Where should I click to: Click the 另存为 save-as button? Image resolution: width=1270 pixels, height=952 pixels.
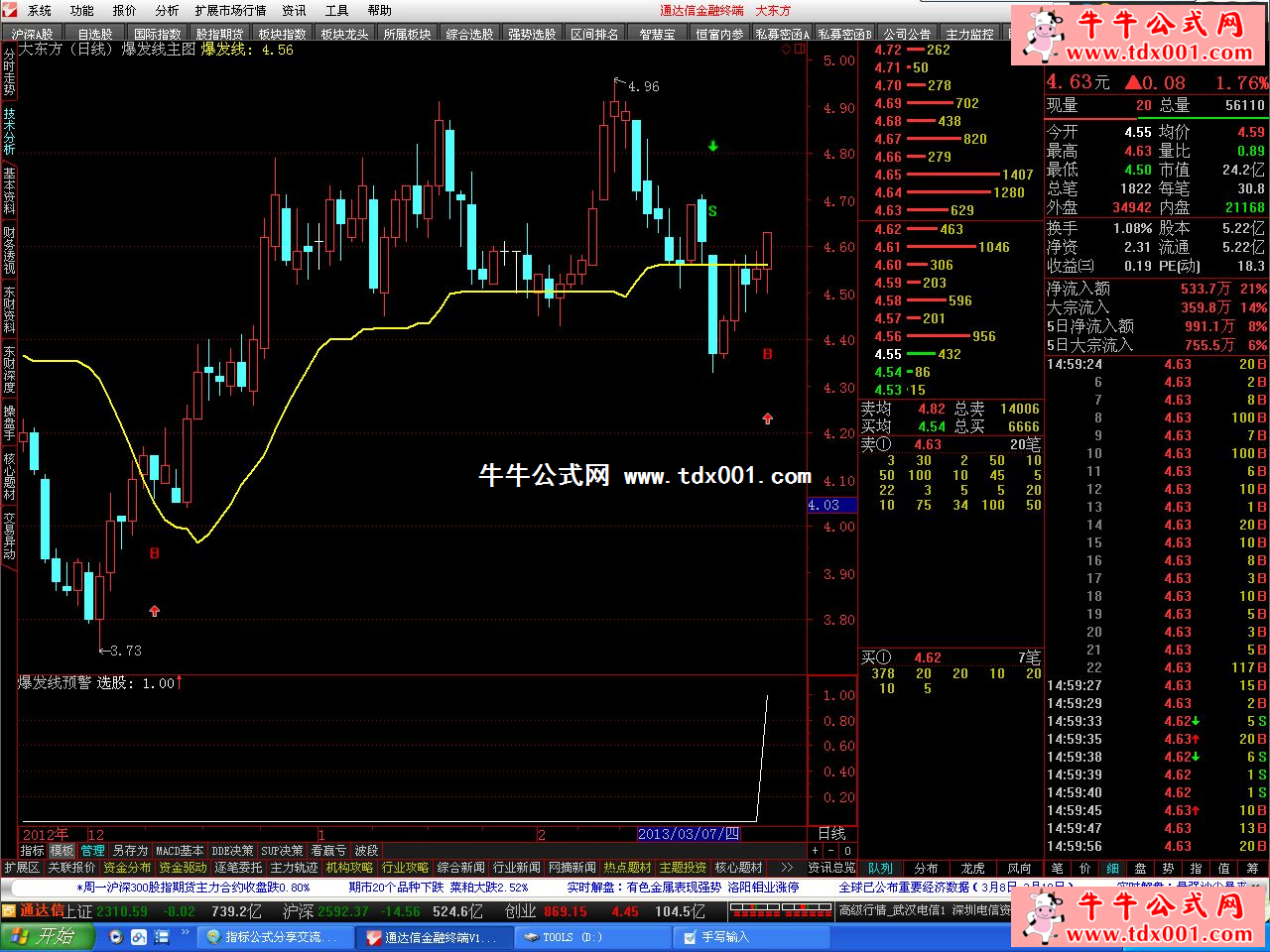pyautogui.click(x=130, y=851)
